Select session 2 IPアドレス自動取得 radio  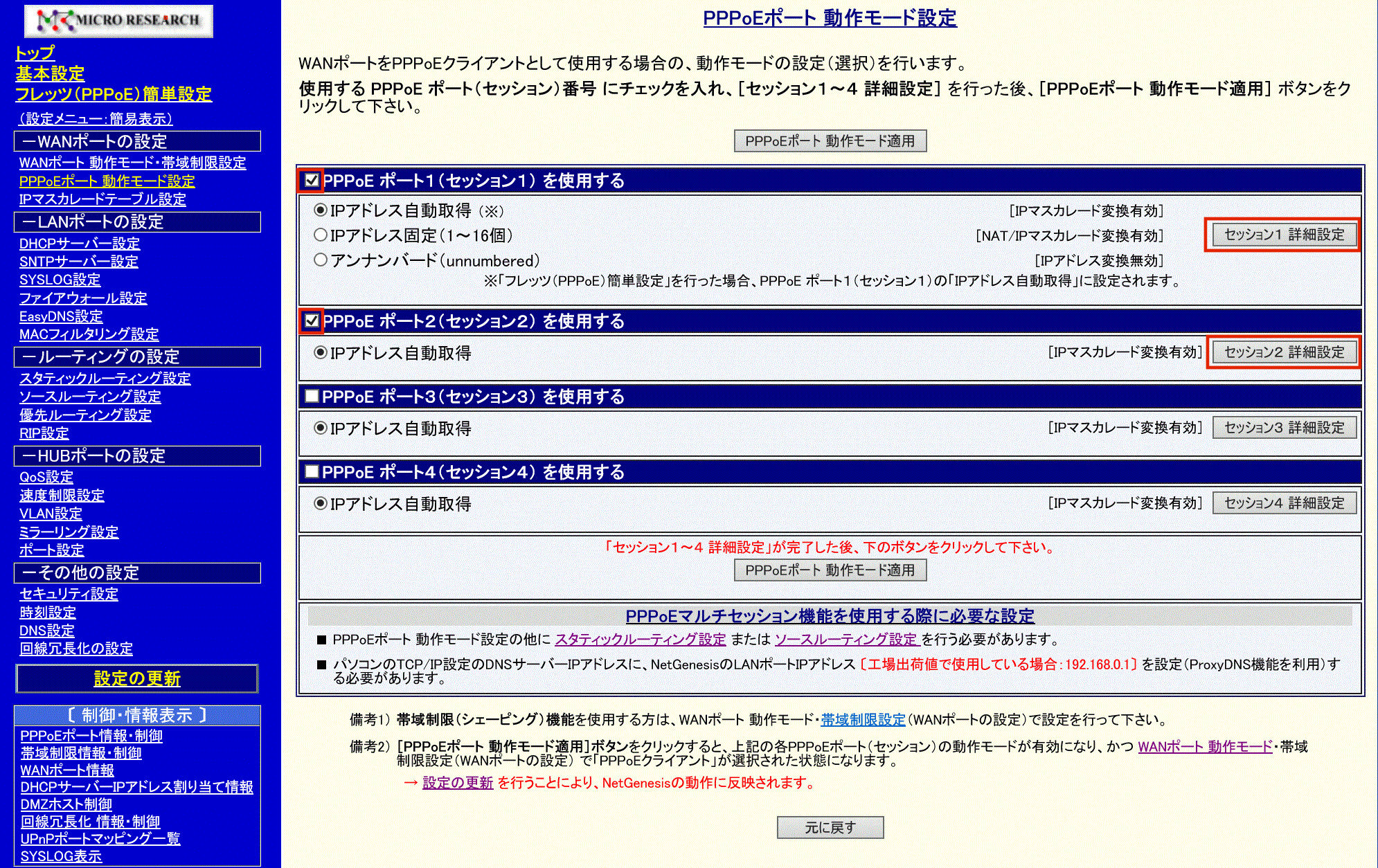pyautogui.click(x=321, y=352)
